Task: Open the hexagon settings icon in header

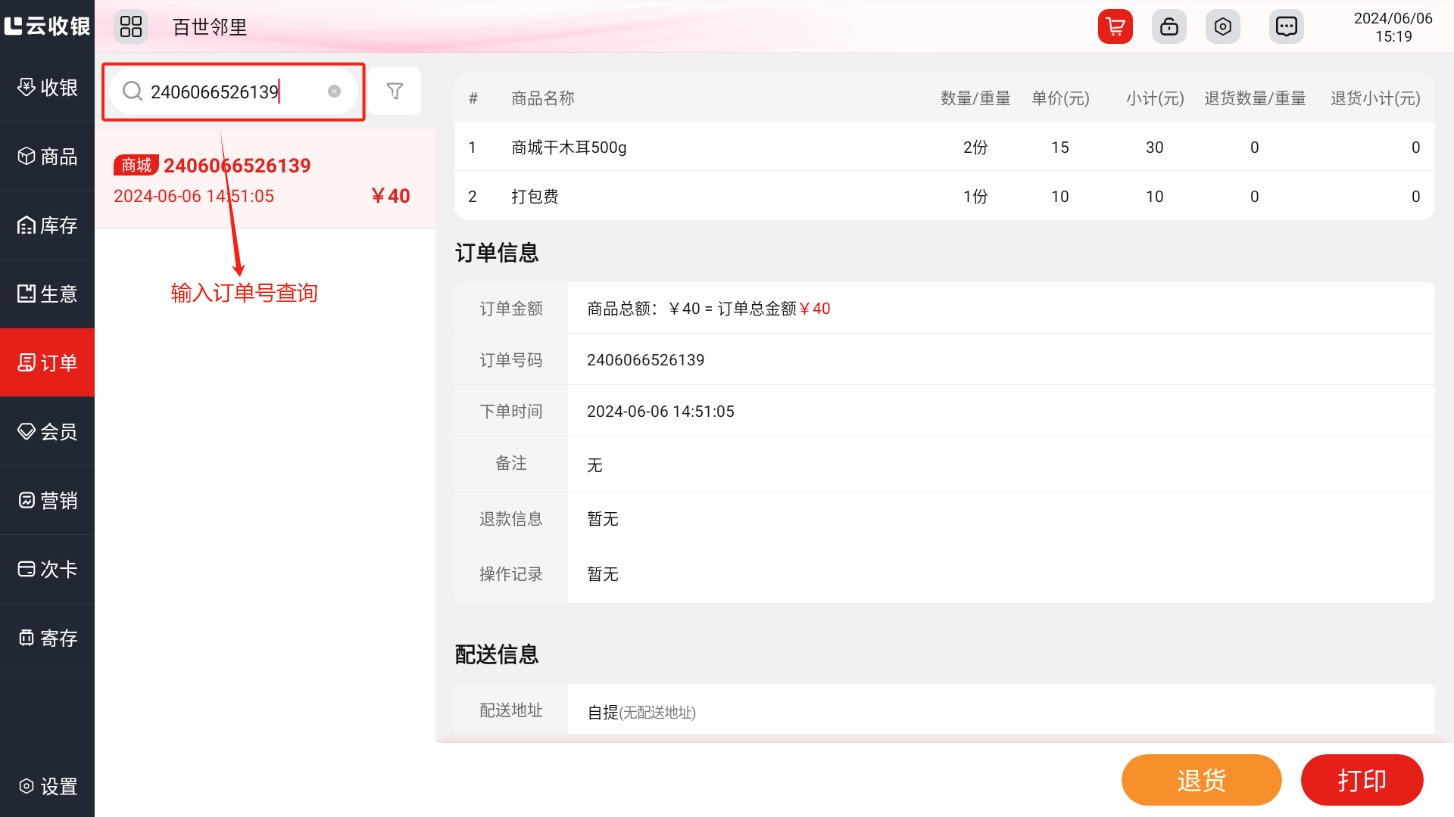Action: [x=1222, y=27]
